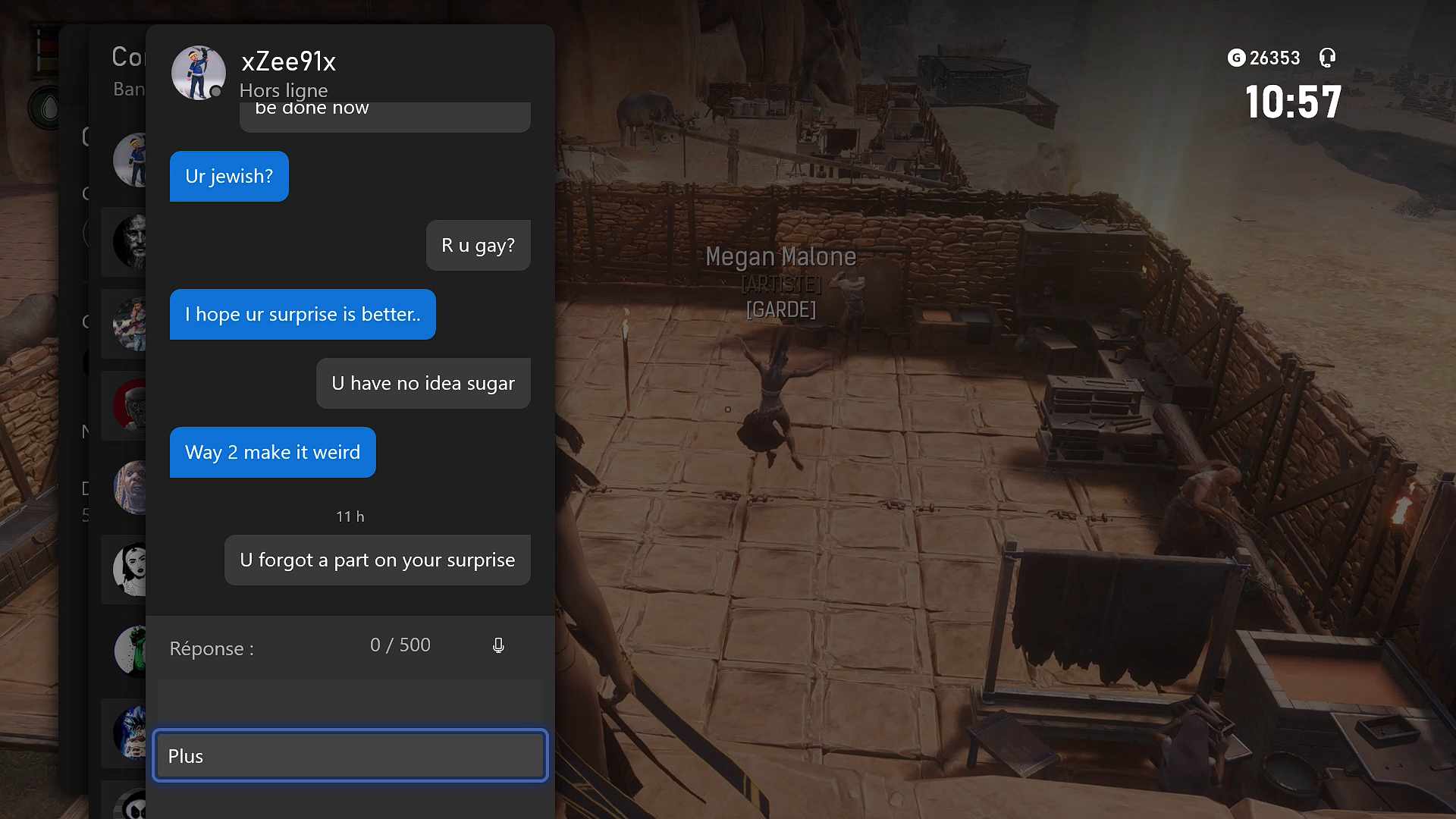Click the headset status icon near the clock
Image resolution: width=1456 pixels, height=819 pixels.
point(1327,58)
